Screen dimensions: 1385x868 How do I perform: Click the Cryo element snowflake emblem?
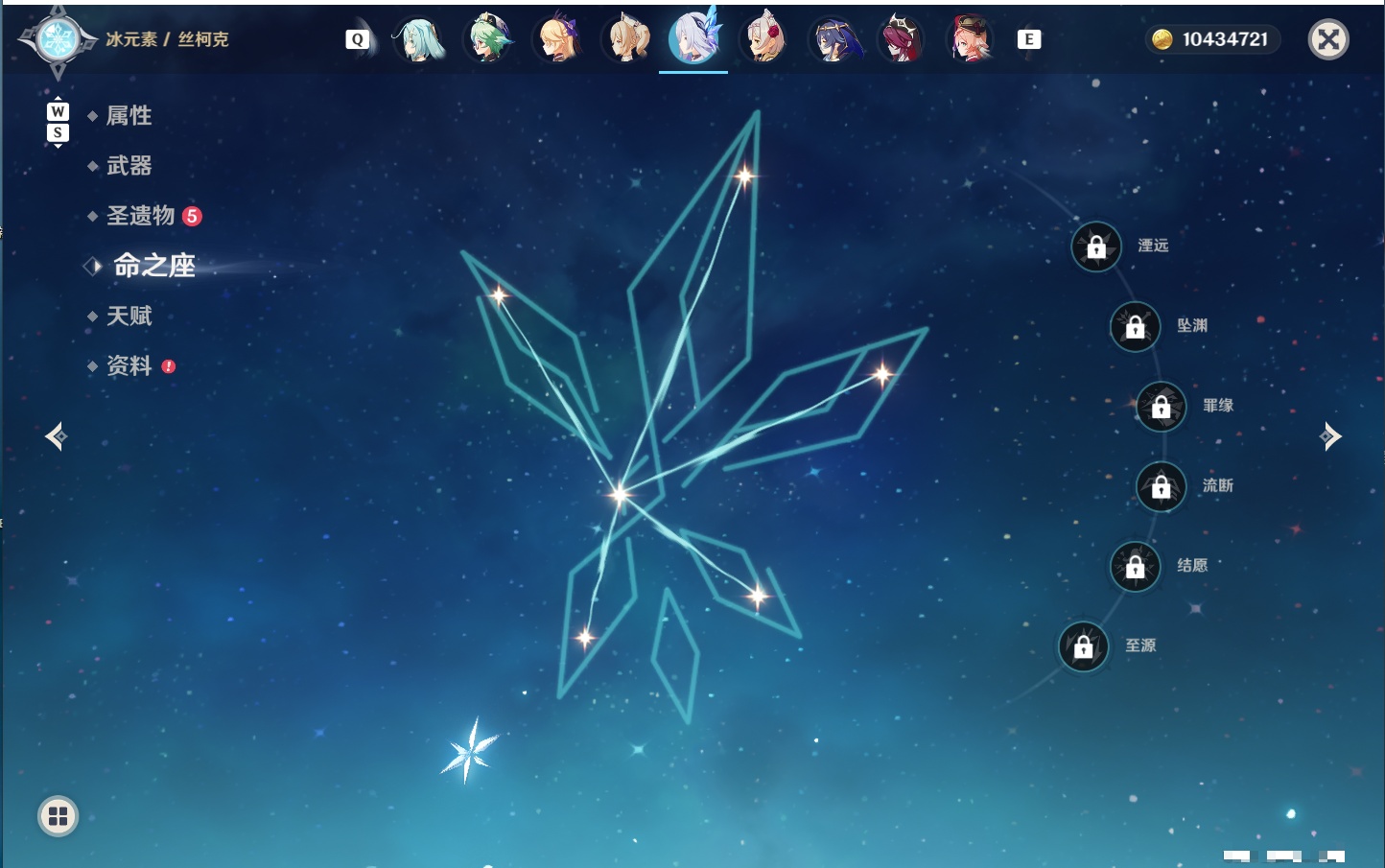(x=58, y=39)
